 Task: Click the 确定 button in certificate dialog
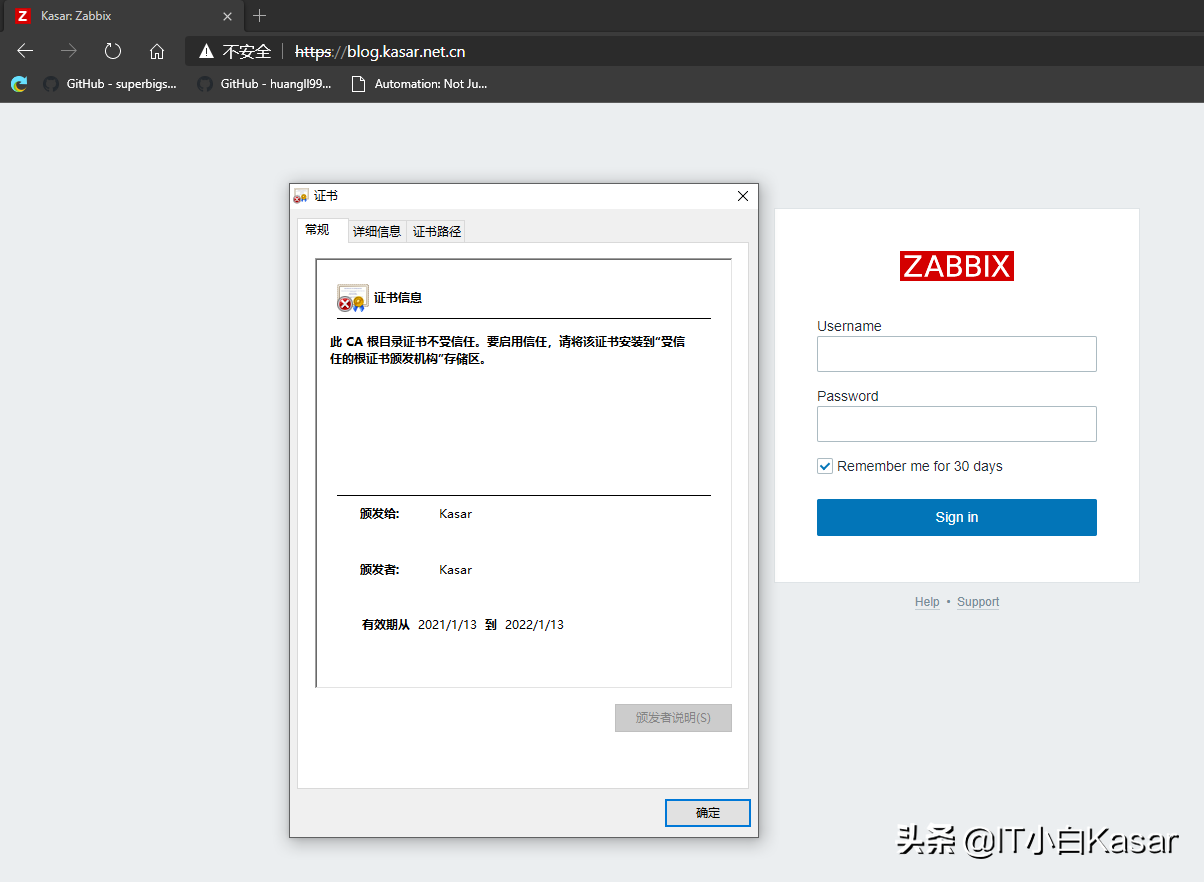(708, 813)
